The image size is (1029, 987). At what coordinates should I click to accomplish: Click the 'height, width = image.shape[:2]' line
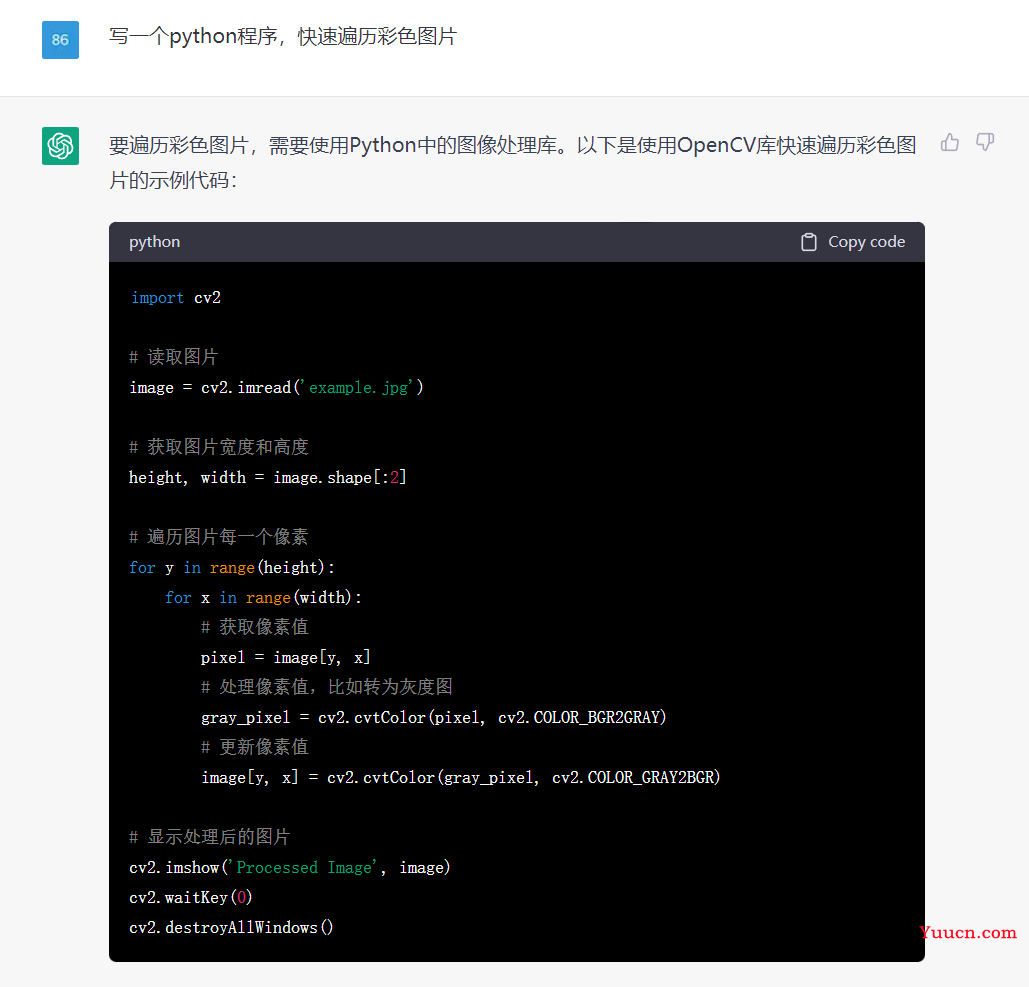(x=268, y=478)
